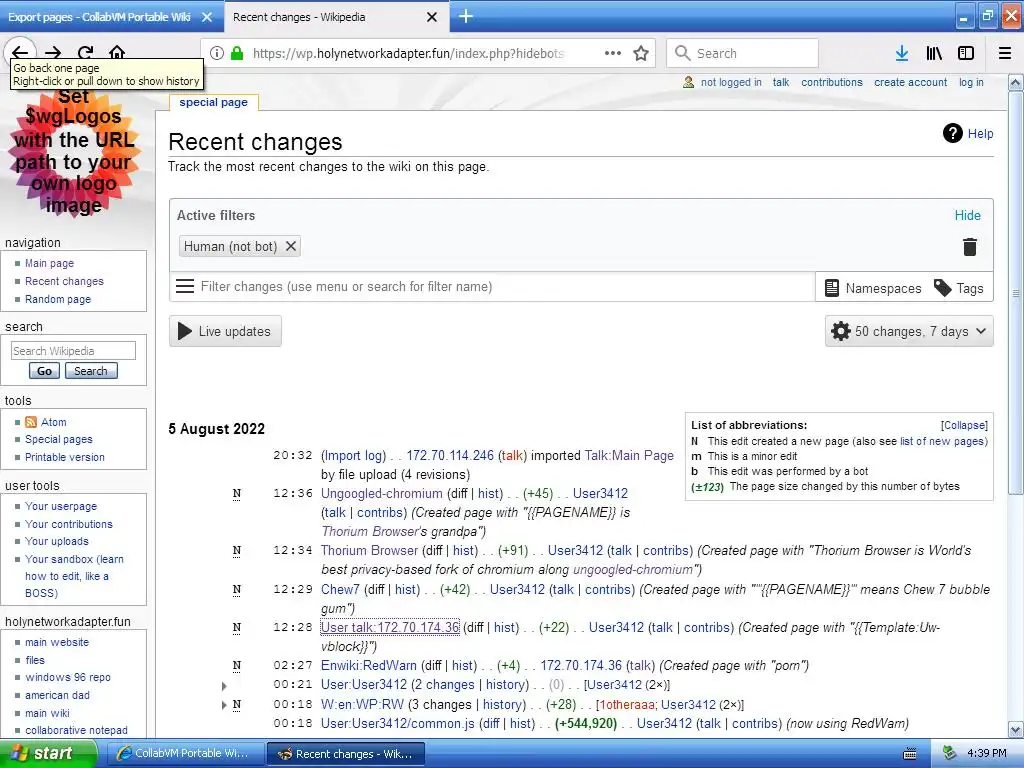Bookmark this page with the star
The image size is (1024, 768).
pyautogui.click(x=641, y=53)
